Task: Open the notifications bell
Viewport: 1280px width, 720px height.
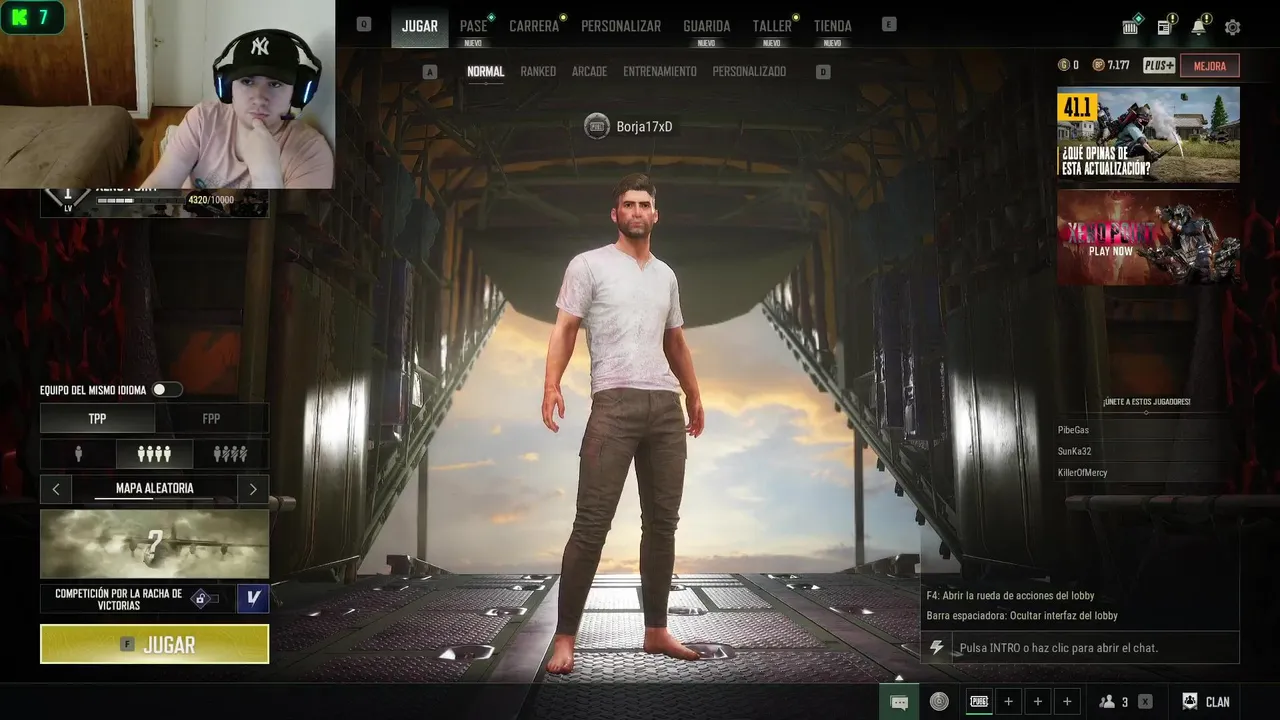Action: click(x=1198, y=27)
